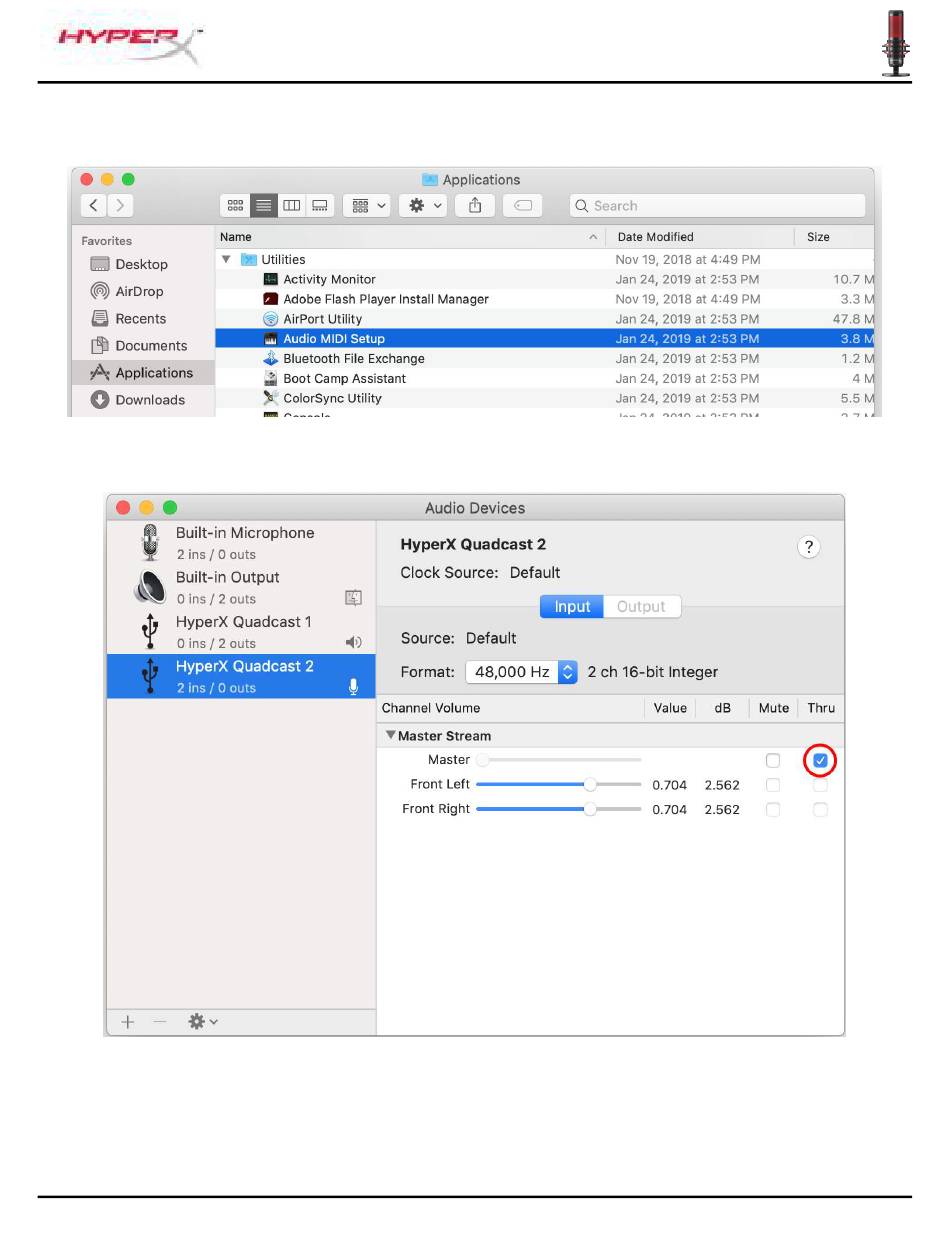This screenshot has height=1260, width=950.
Task: Switch Finder to icon view
Action: click(x=235, y=206)
